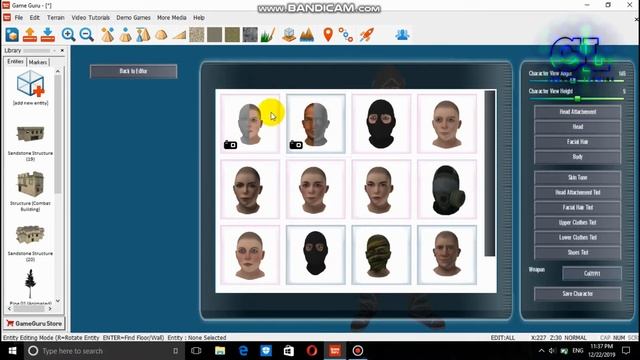Click the Facial Hair Tint button
The width and height of the screenshot is (640, 360).
coord(578,207)
